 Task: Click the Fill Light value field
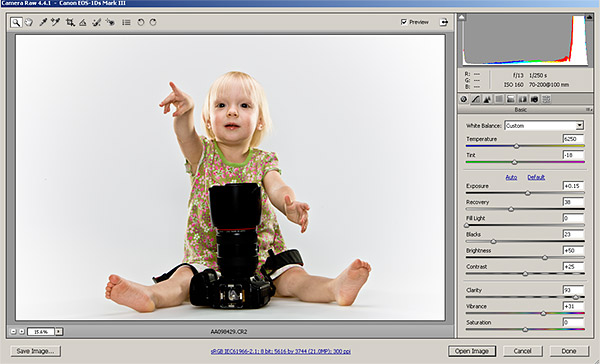click(x=573, y=218)
